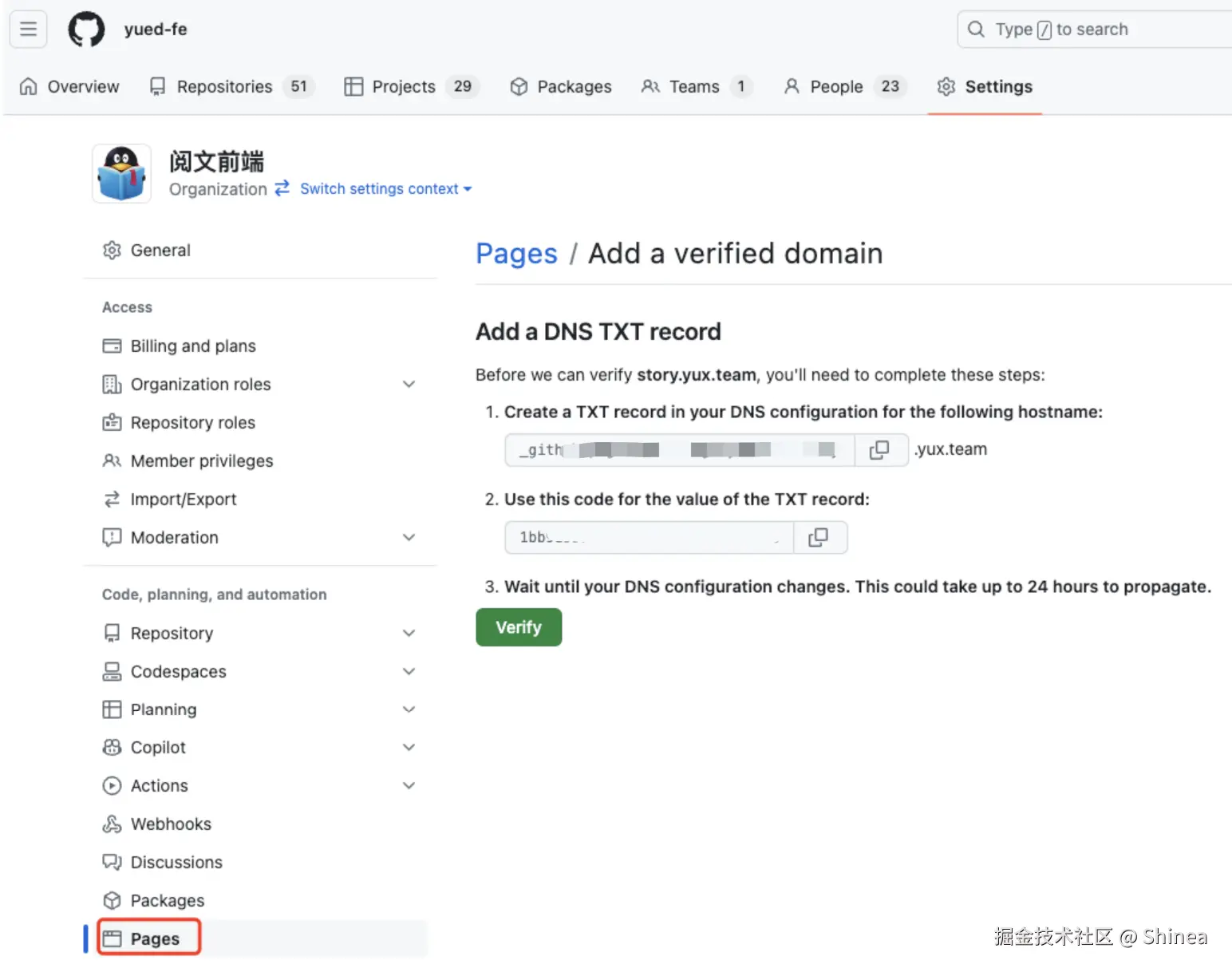1232x972 pixels.
Task: Click the Organization roles building icon
Action: click(x=112, y=385)
